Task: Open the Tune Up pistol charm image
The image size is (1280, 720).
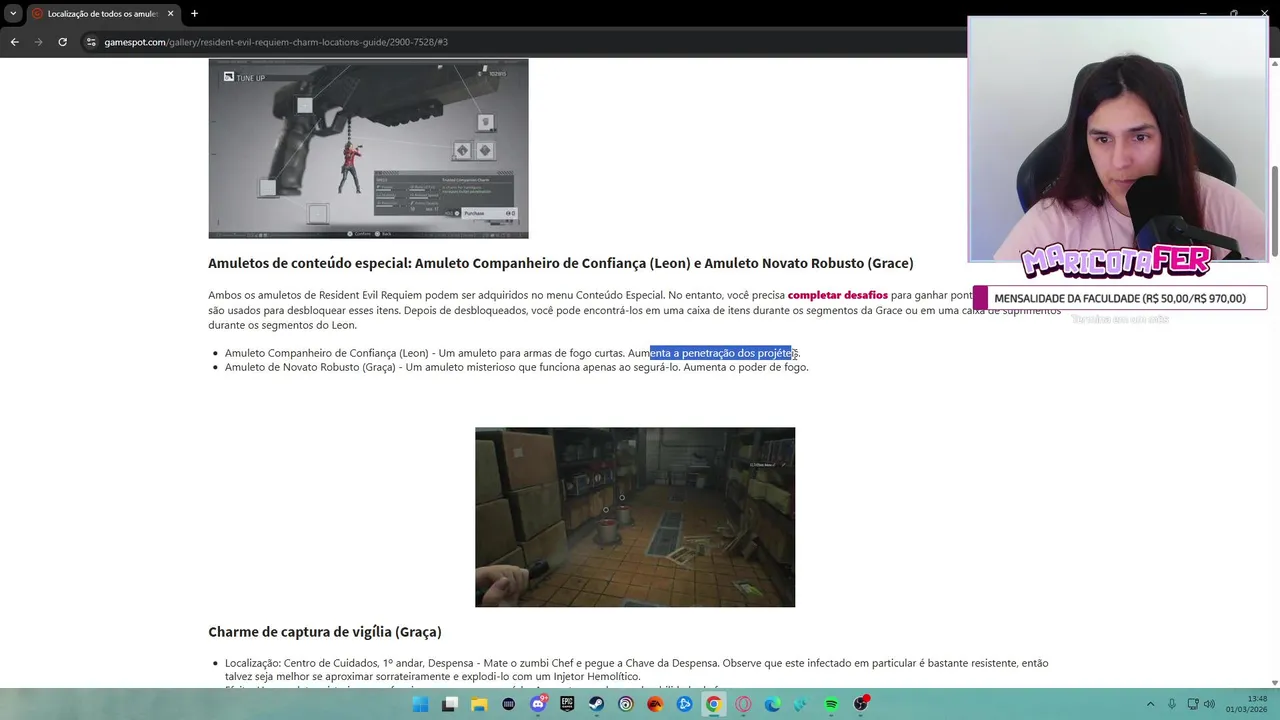Action: [368, 148]
